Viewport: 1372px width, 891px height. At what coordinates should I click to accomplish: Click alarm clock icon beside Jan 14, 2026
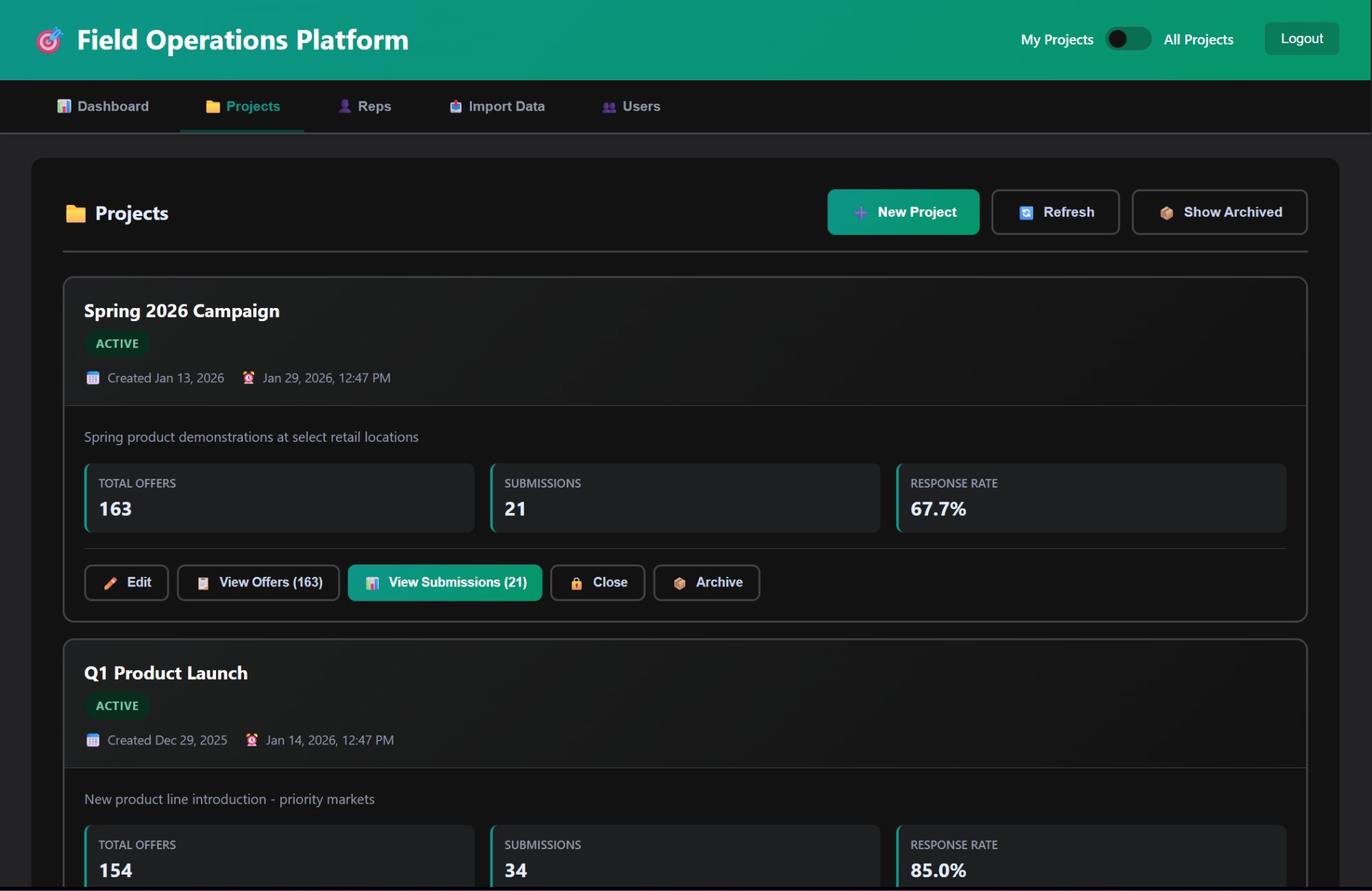(x=252, y=740)
